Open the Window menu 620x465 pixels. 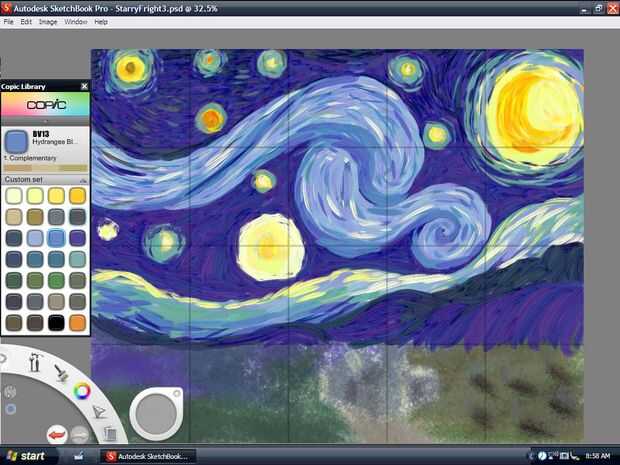[x=76, y=22]
